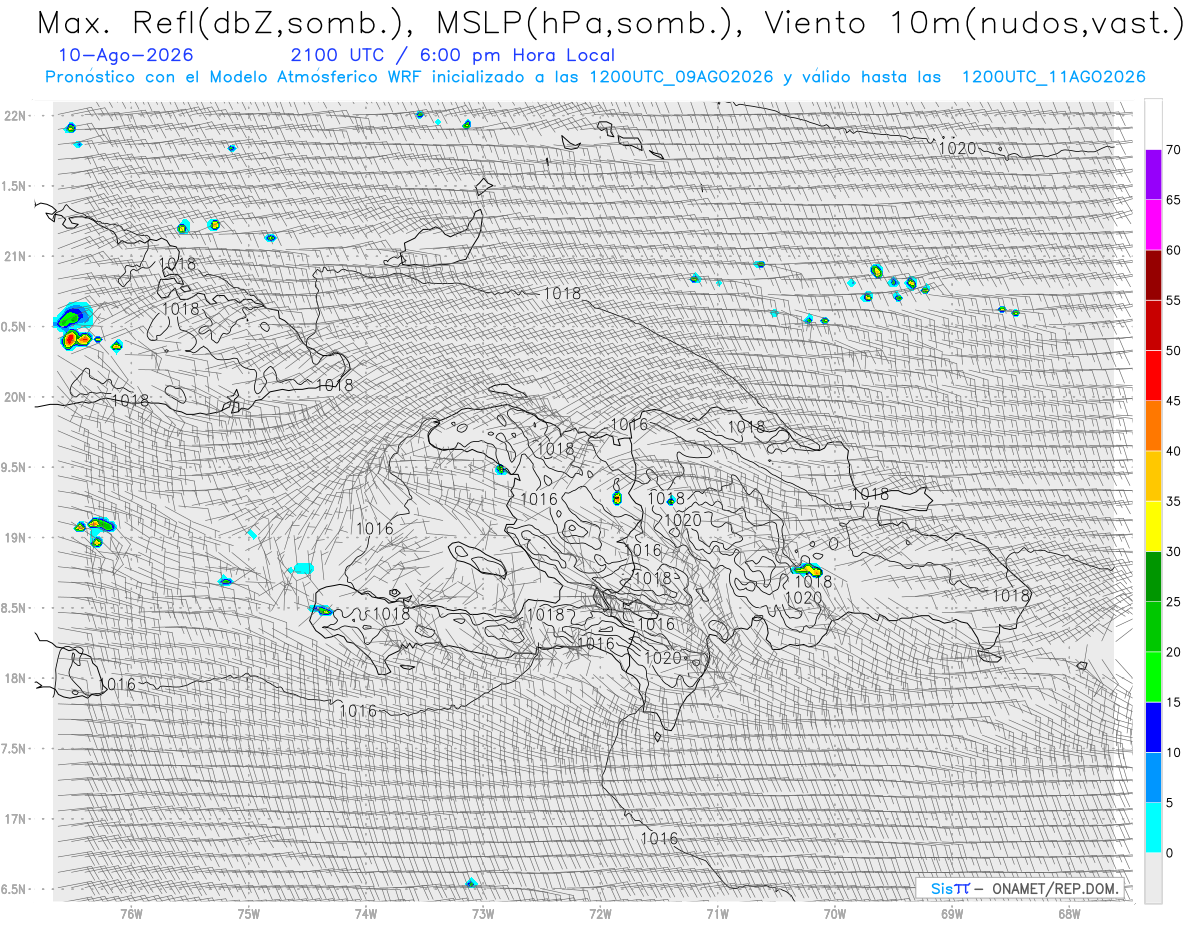Click the '69W' longitude label
The height and width of the screenshot is (927, 1200).
pyautogui.click(x=952, y=913)
